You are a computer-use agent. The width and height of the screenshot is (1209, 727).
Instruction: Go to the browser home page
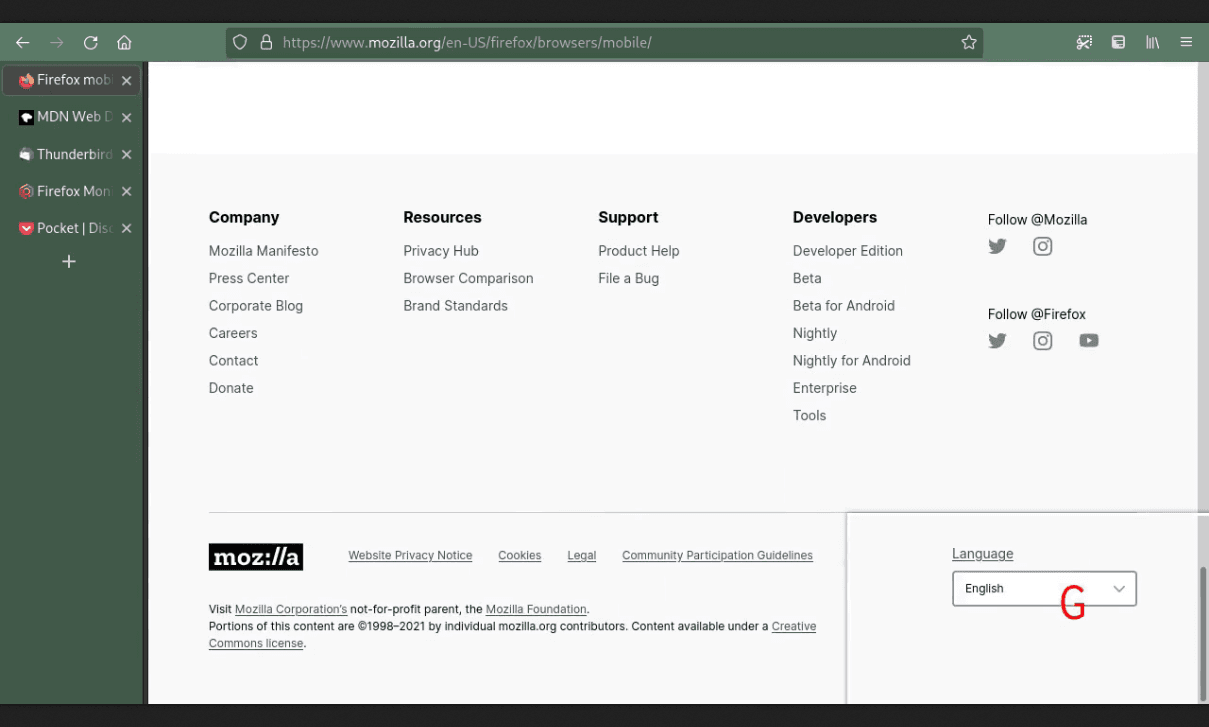pyautogui.click(x=124, y=43)
